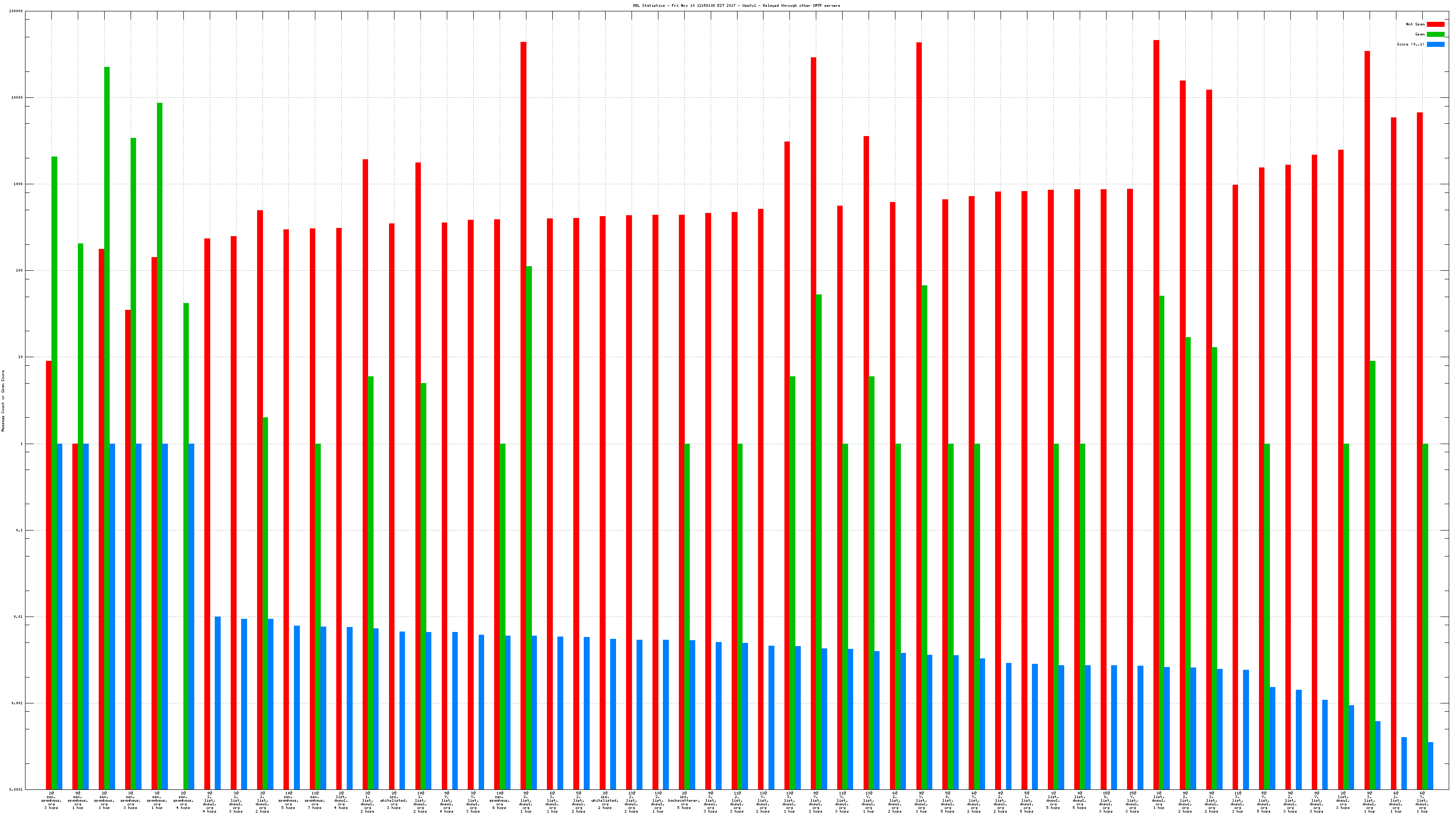Click the ips.backscatterer.org 5 hops label
Screen dimensions: 1456x819
(684, 800)
